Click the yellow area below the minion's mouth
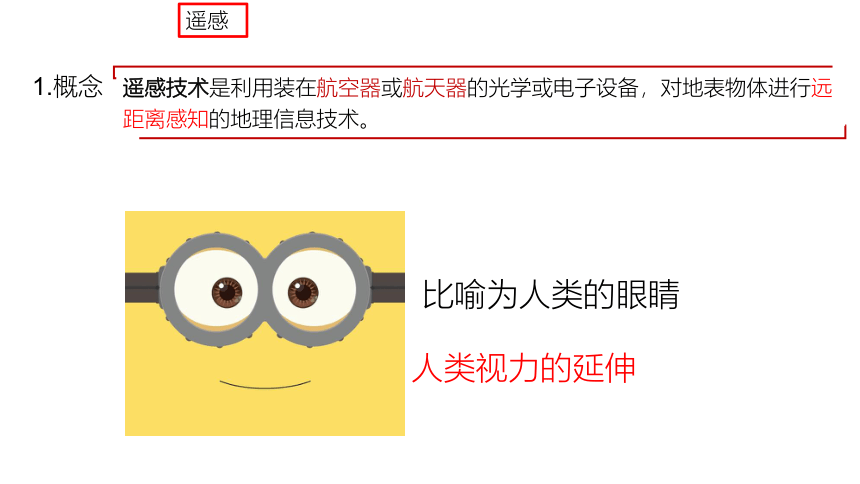This screenshot has width=860, height=484. point(265,413)
